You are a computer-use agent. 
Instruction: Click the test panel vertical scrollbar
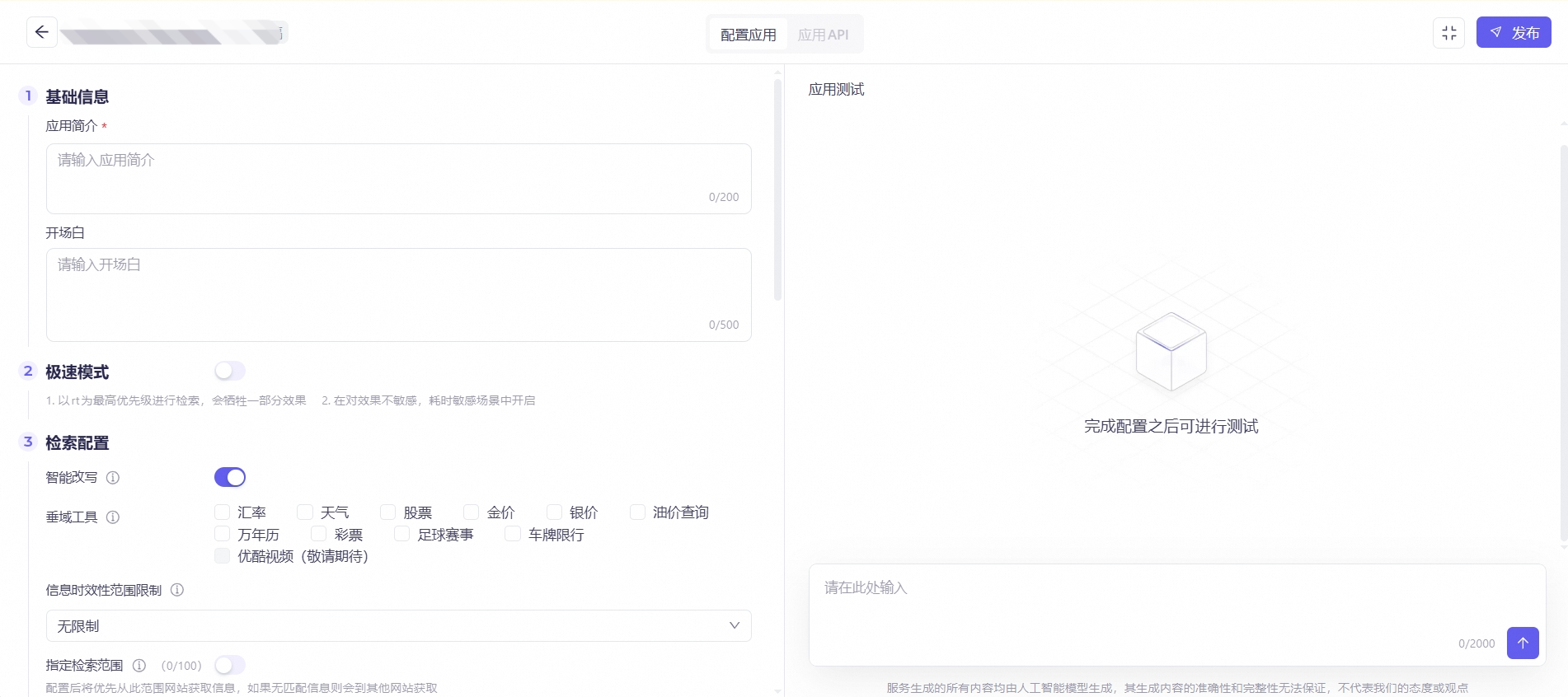coord(1563,342)
